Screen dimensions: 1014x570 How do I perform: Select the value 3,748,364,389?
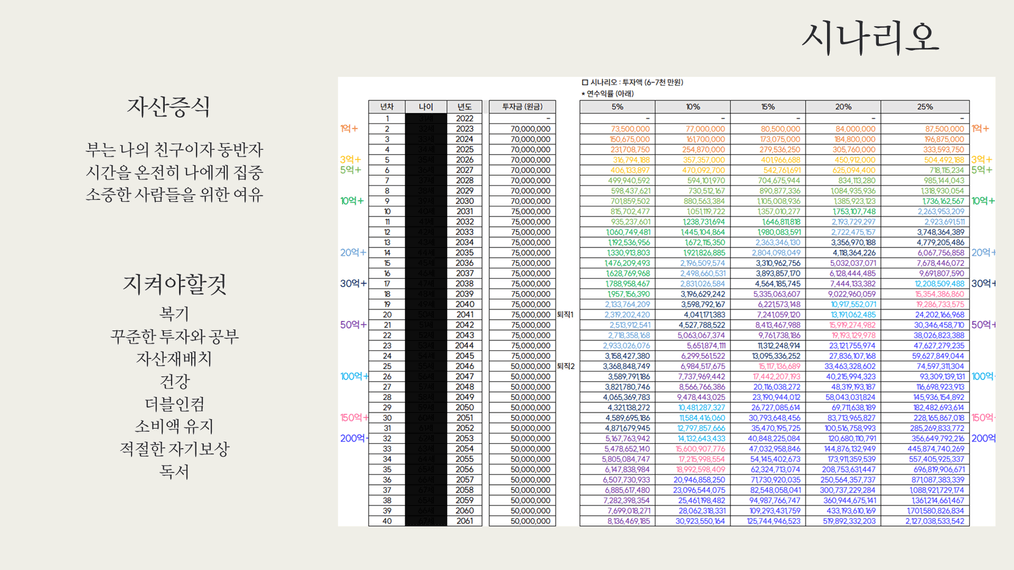pos(940,232)
